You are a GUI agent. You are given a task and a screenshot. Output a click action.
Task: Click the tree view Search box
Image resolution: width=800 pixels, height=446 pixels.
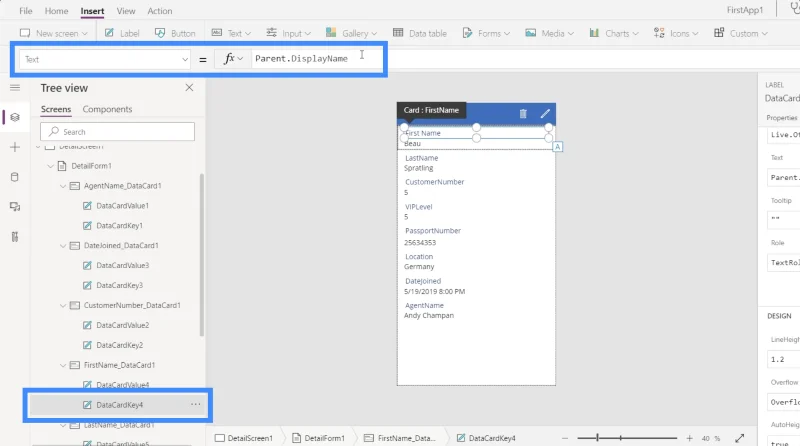tap(117, 132)
